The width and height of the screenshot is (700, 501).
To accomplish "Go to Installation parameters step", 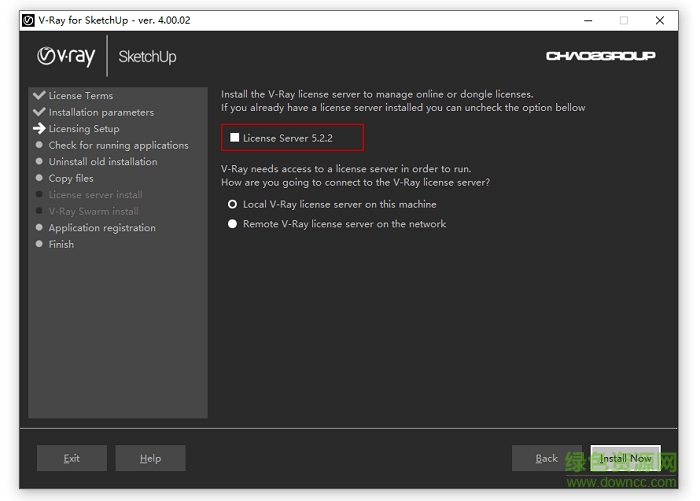I will (x=101, y=112).
